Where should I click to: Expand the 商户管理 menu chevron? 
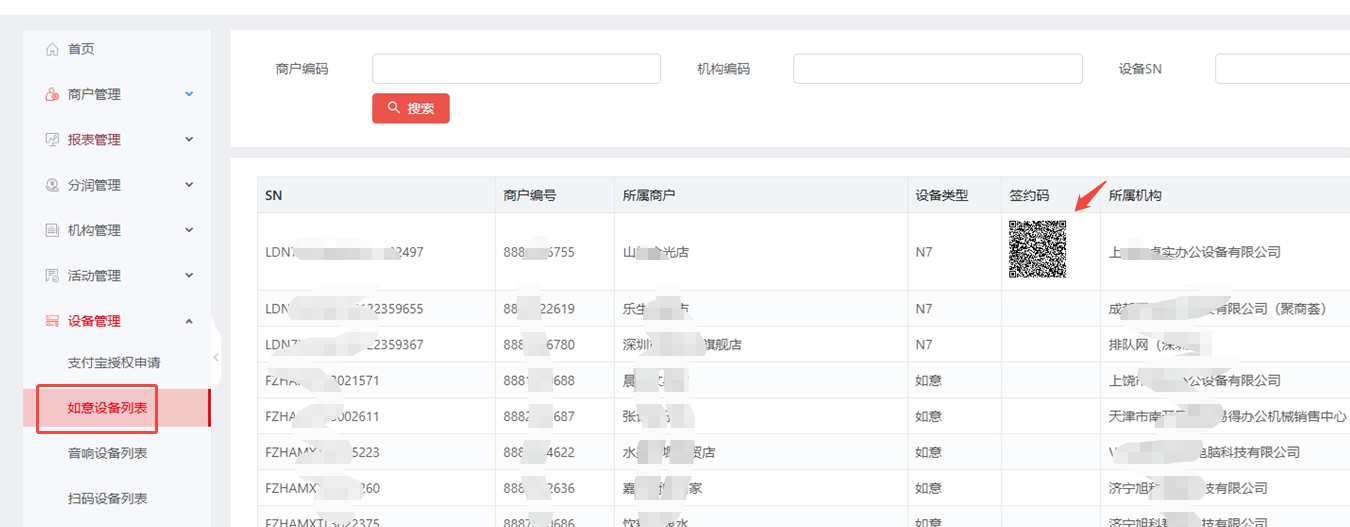tap(189, 94)
